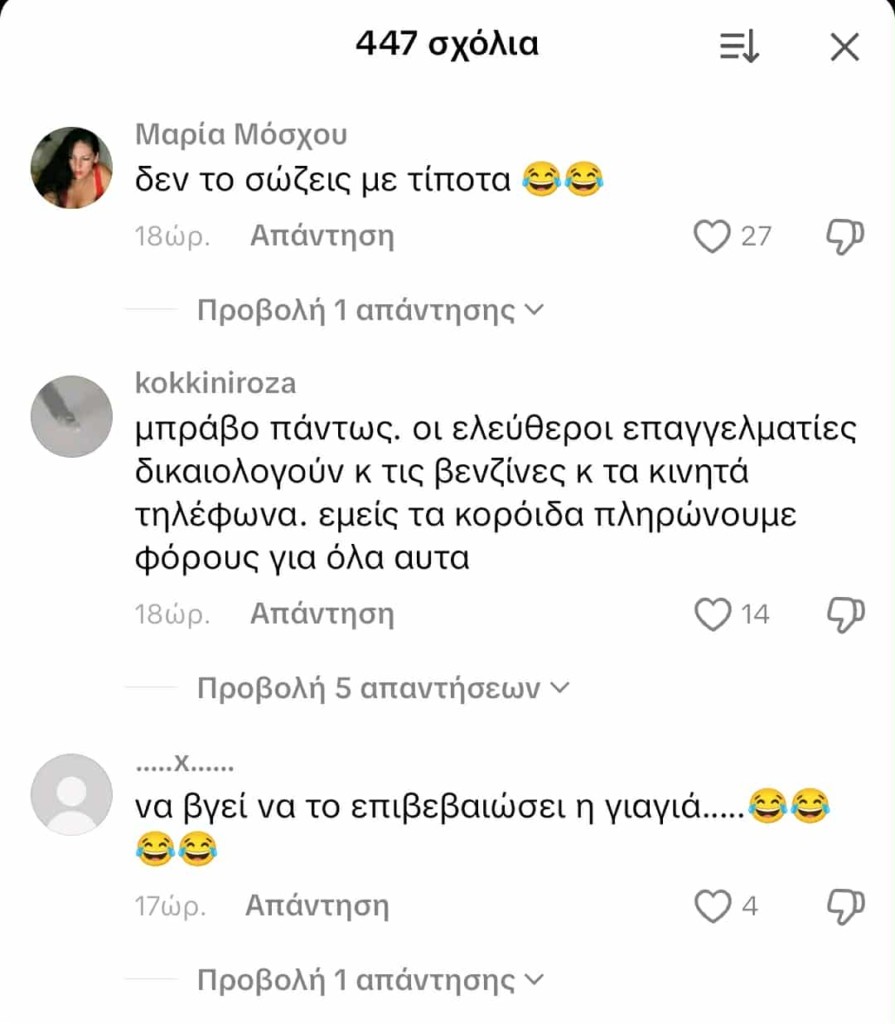
Task: Dislike Μαρία Μόσχου's comment with thumbs down
Action: 845,236
